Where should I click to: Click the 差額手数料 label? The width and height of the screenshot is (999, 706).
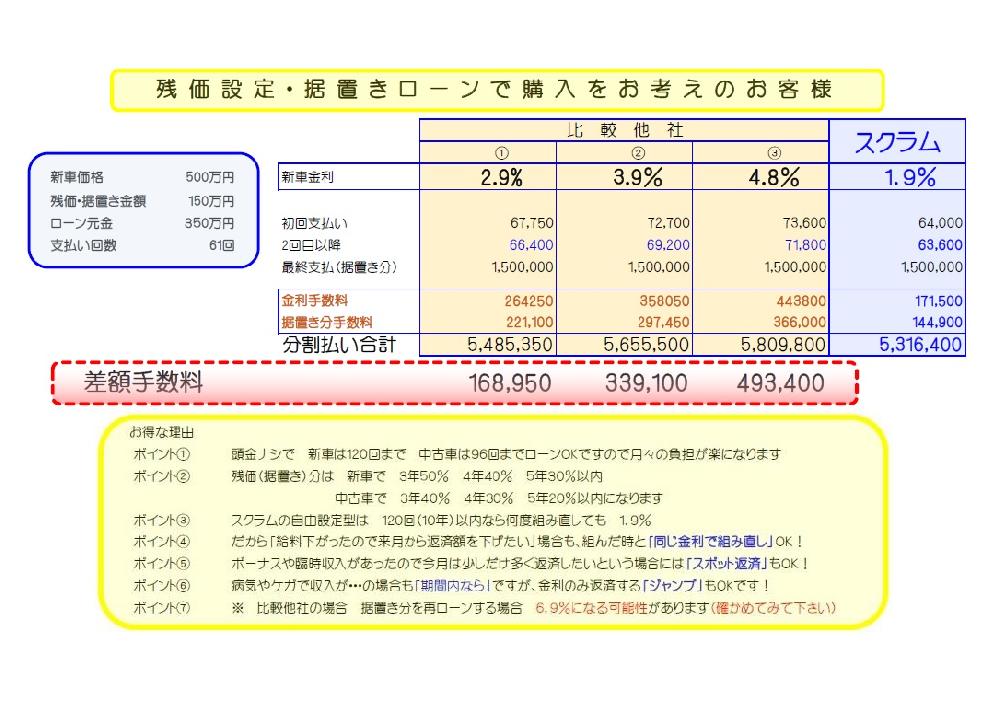(x=143, y=382)
